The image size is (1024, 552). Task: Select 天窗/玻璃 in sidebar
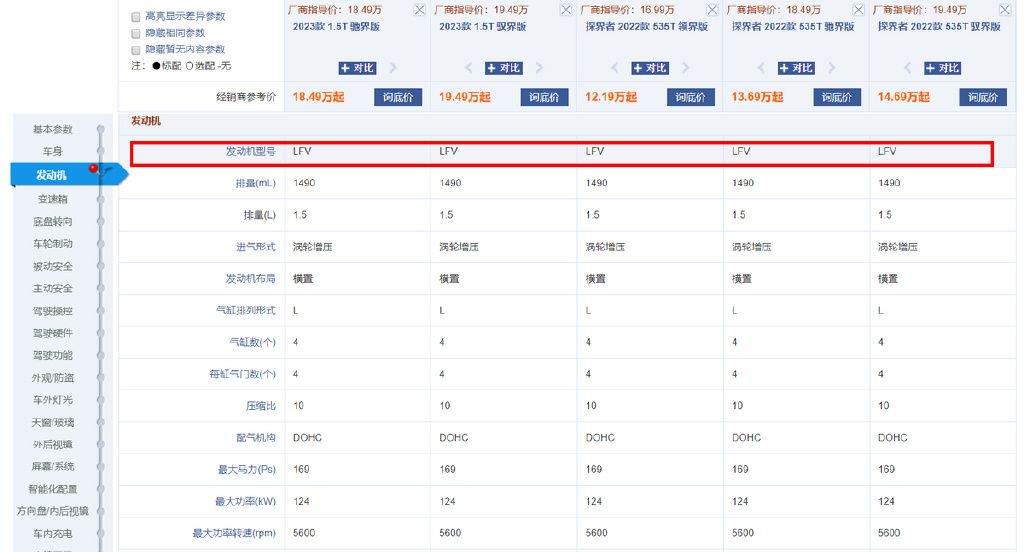click(x=53, y=423)
